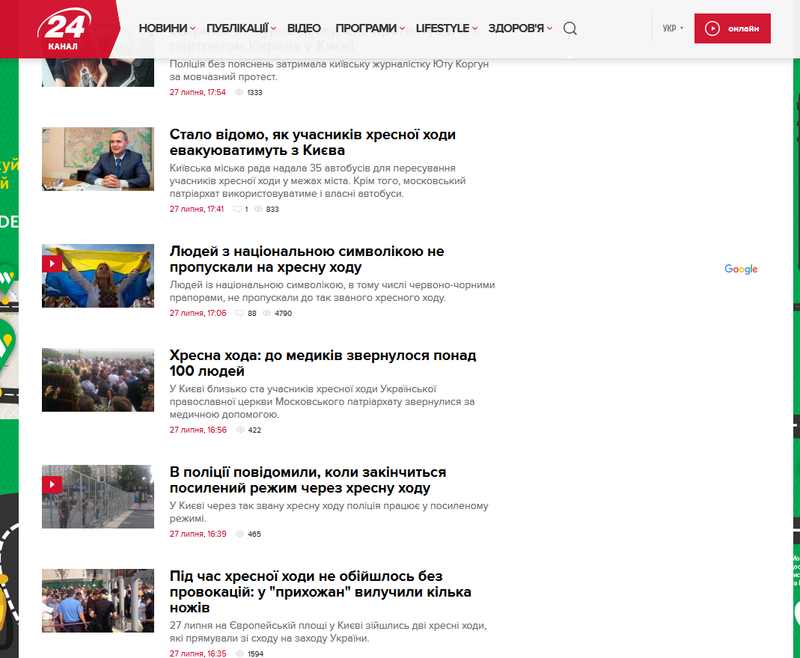
Task: Open the Відео menu item
Action: pyautogui.click(x=304, y=29)
